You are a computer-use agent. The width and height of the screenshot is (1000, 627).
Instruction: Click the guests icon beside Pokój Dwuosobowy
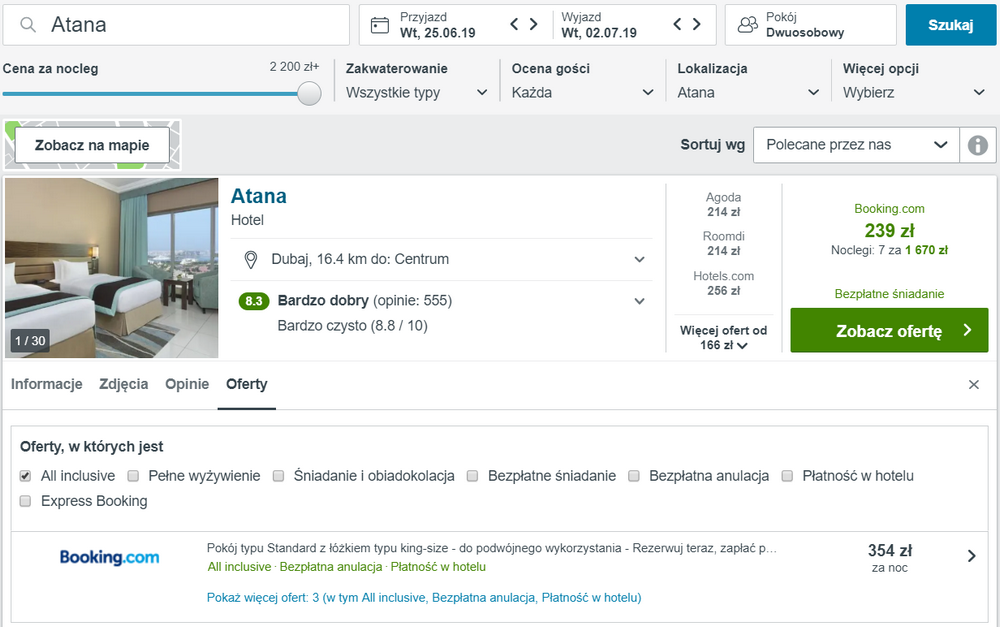747,25
